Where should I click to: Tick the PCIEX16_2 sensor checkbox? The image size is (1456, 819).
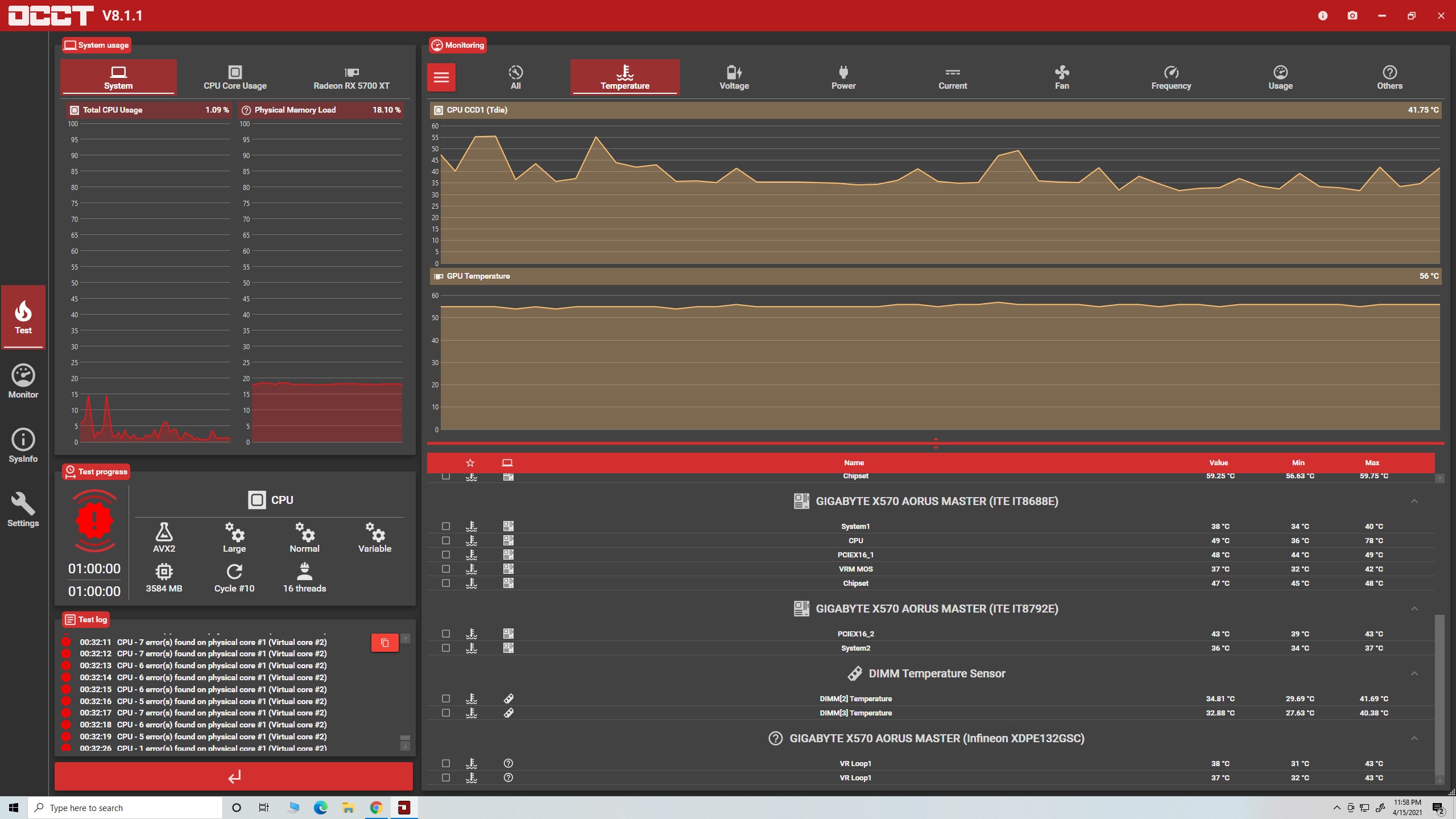[x=446, y=634]
